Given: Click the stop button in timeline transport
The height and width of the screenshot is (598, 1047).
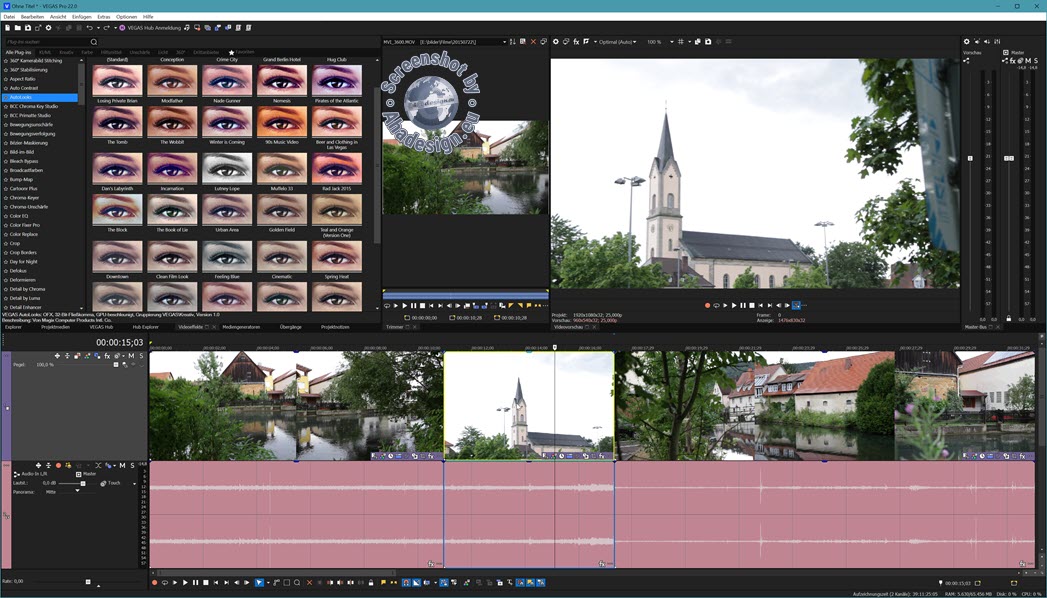Looking at the screenshot, I should pyautogui.click(x=206, y=583).
